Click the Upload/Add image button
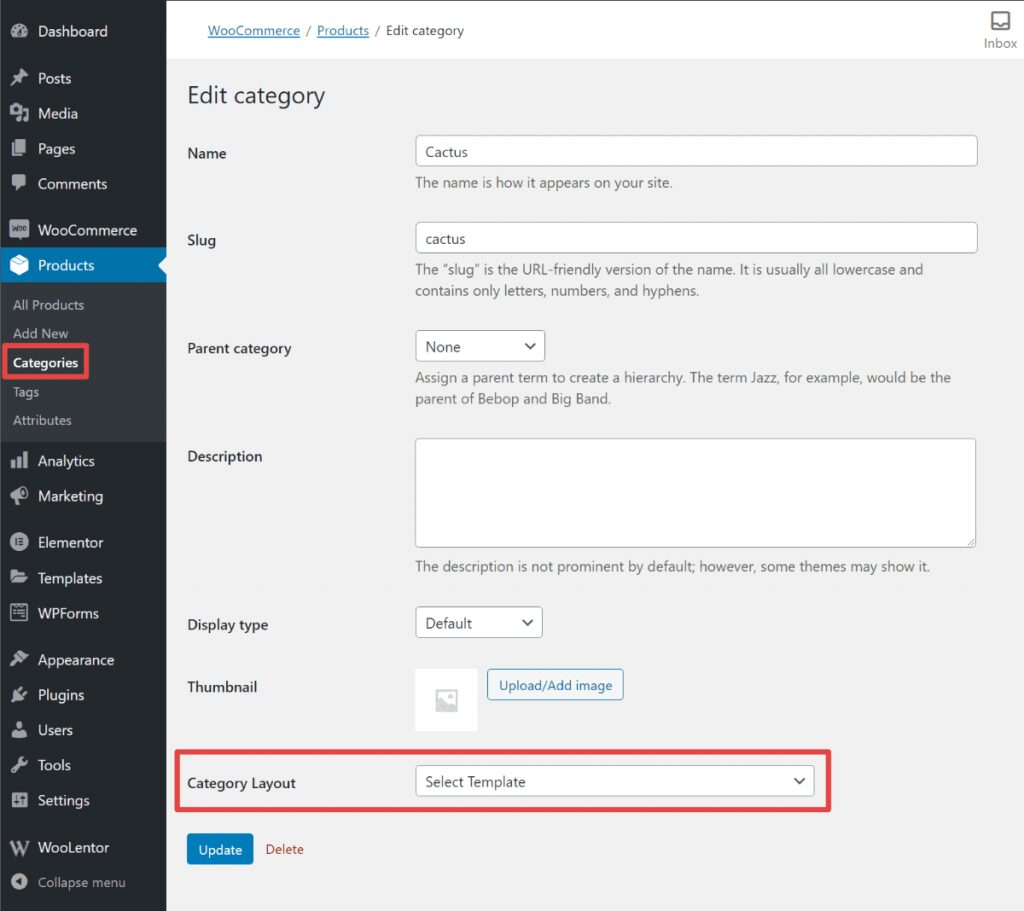The width and height of the screenshot is (1024, 911). click(555, 685)
